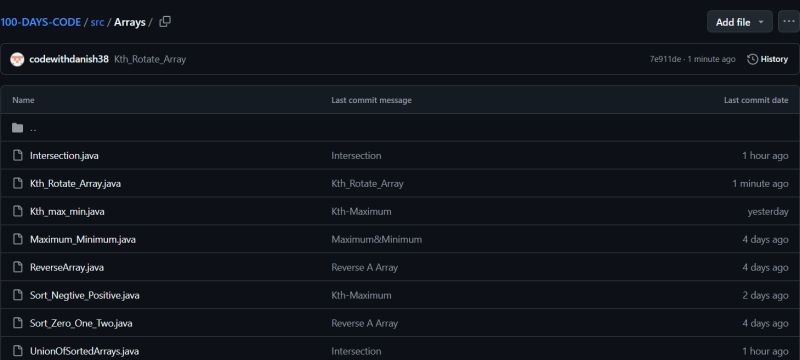800x360 pixels.
Task: Click the file icon beside ReverseArray.java
Action: [x=18, y=267]
